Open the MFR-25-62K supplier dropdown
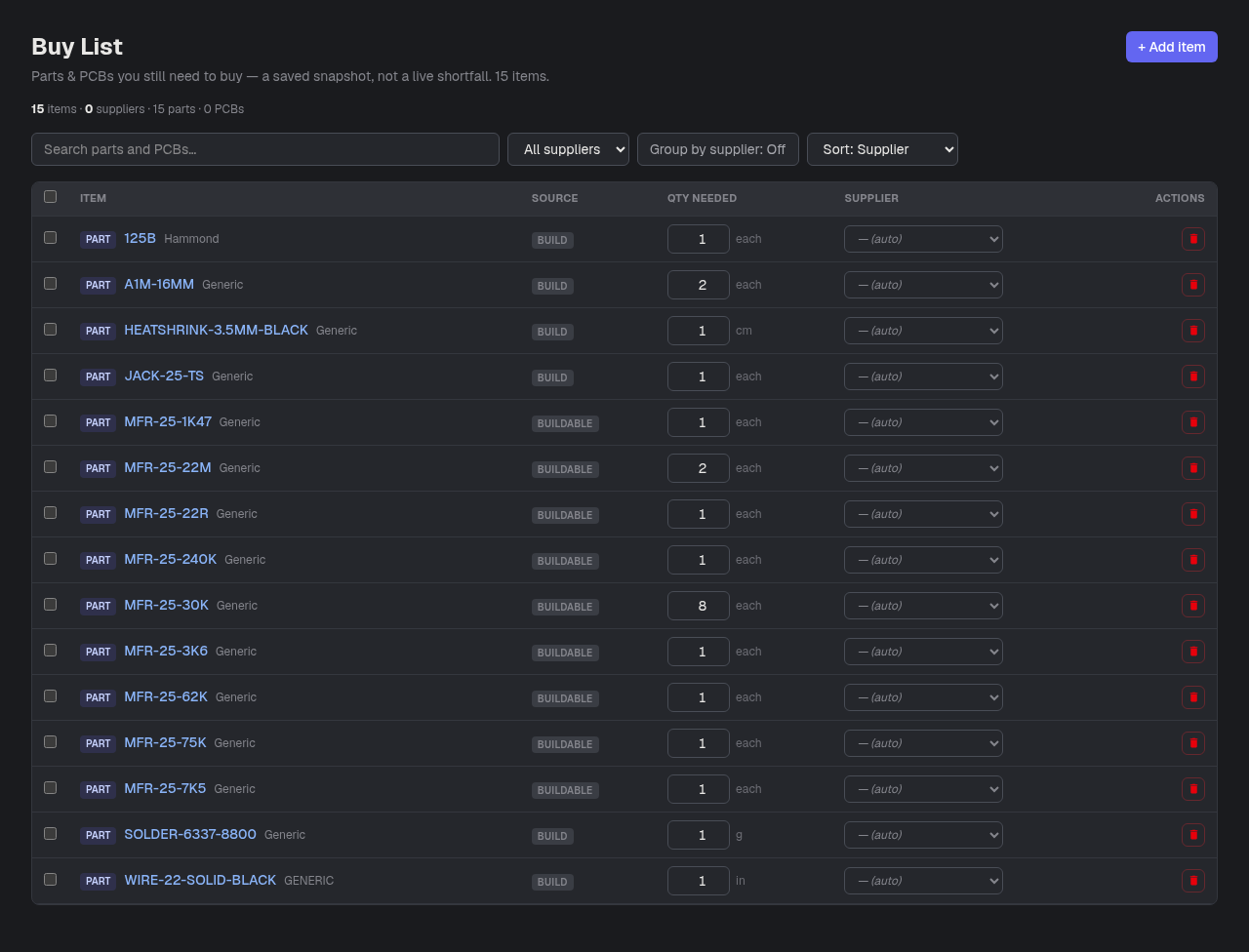 [x=923, y=697]
